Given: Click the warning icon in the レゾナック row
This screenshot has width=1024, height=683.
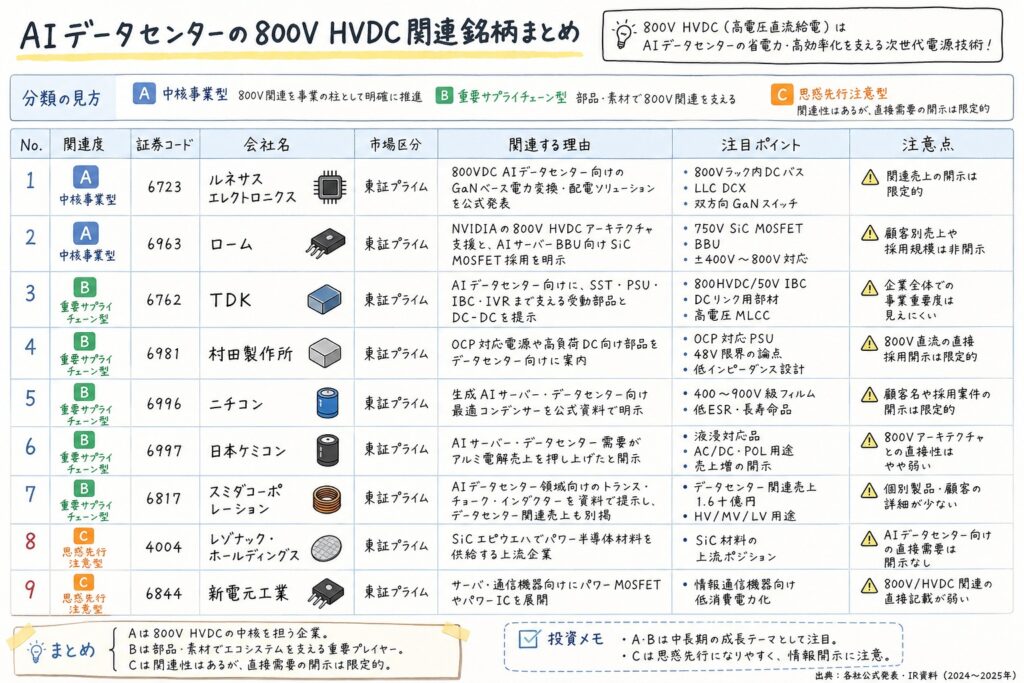Looking at the screenshot, I should coord(869,539).
